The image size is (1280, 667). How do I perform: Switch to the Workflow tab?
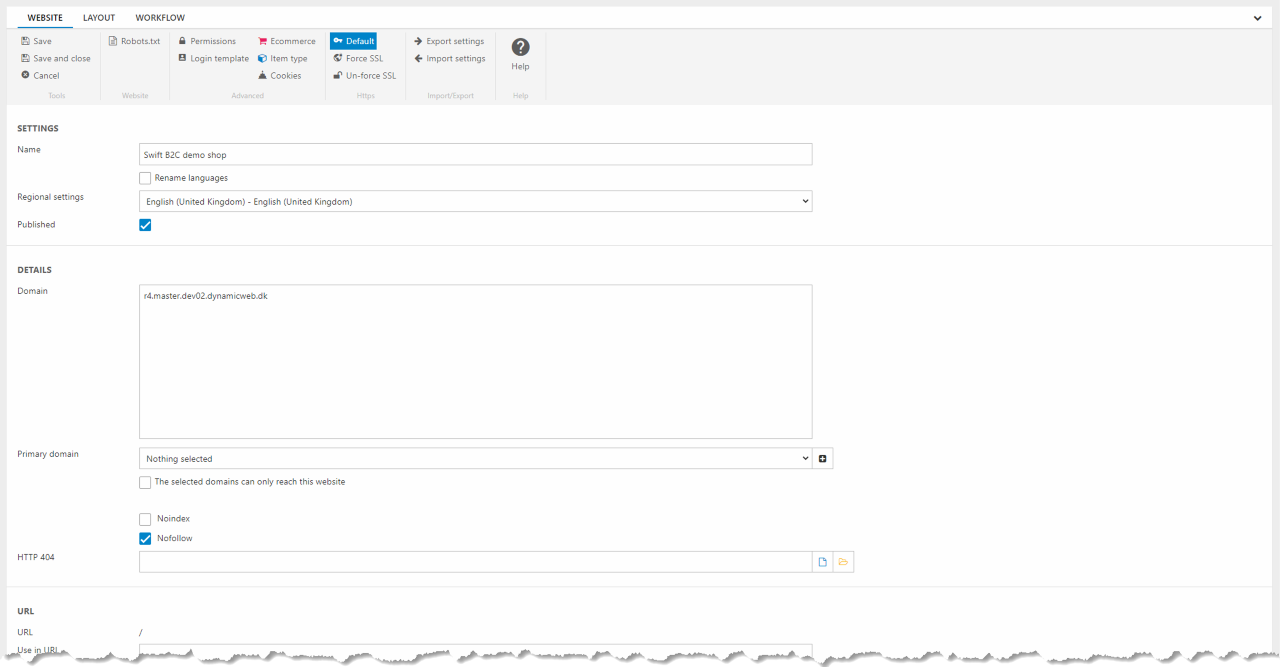[160, 18]
